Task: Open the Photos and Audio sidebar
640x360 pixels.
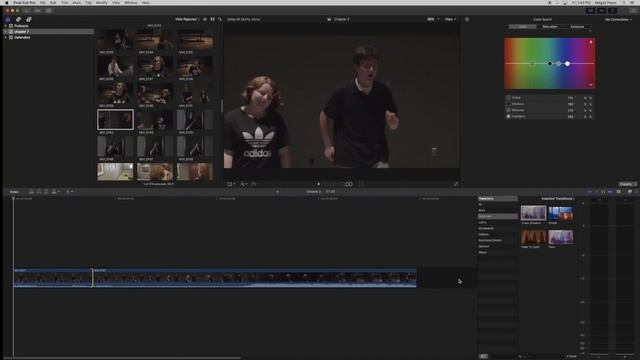Action: point(18,19)
